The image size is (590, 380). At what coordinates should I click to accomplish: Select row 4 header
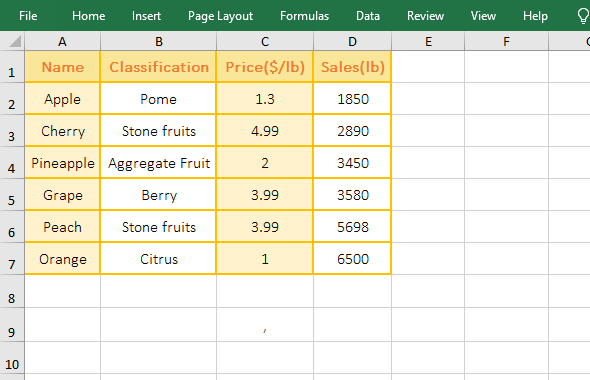tap(12, 163)
